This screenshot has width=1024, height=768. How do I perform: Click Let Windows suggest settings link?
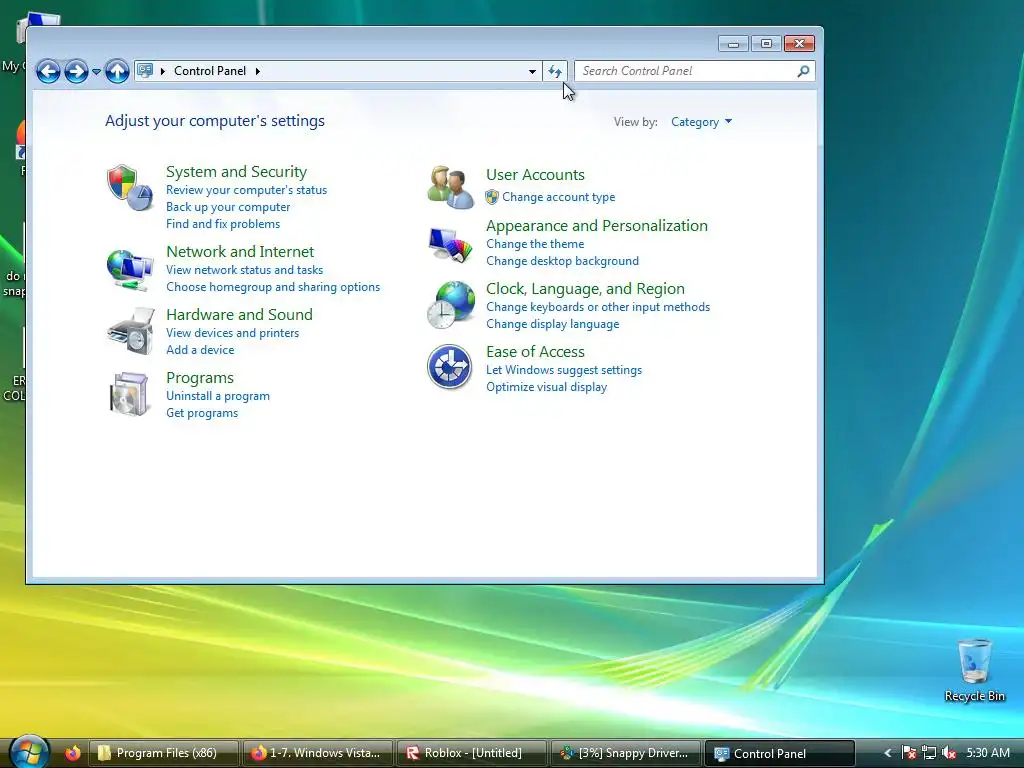pos(564,370)
